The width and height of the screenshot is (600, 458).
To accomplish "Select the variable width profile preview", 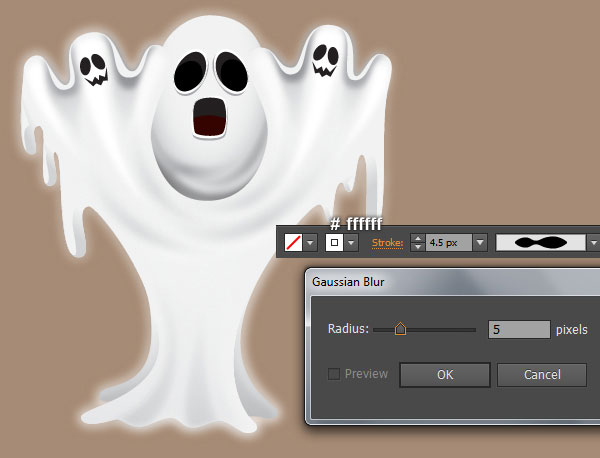I will click(541, 243).
